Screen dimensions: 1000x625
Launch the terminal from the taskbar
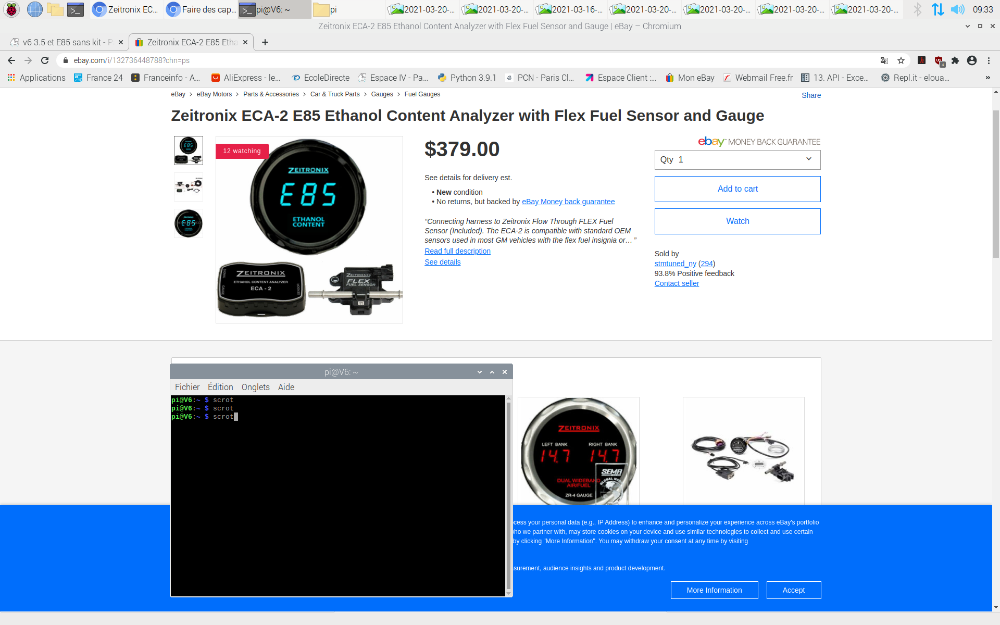coord(76,9)
